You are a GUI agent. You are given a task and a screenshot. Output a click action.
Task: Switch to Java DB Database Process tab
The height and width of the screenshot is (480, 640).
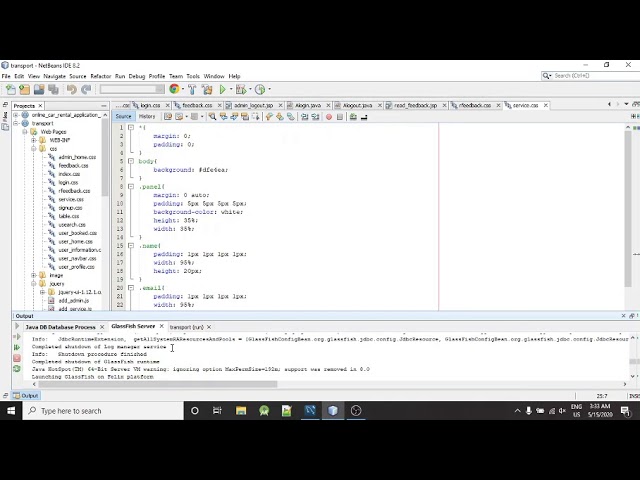[60, 327]
